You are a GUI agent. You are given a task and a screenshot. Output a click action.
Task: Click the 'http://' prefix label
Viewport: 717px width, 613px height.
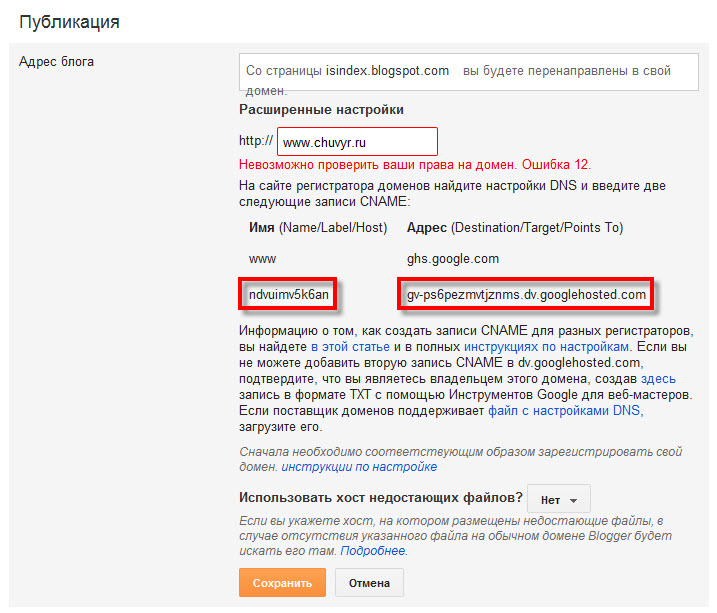(256, 140)
